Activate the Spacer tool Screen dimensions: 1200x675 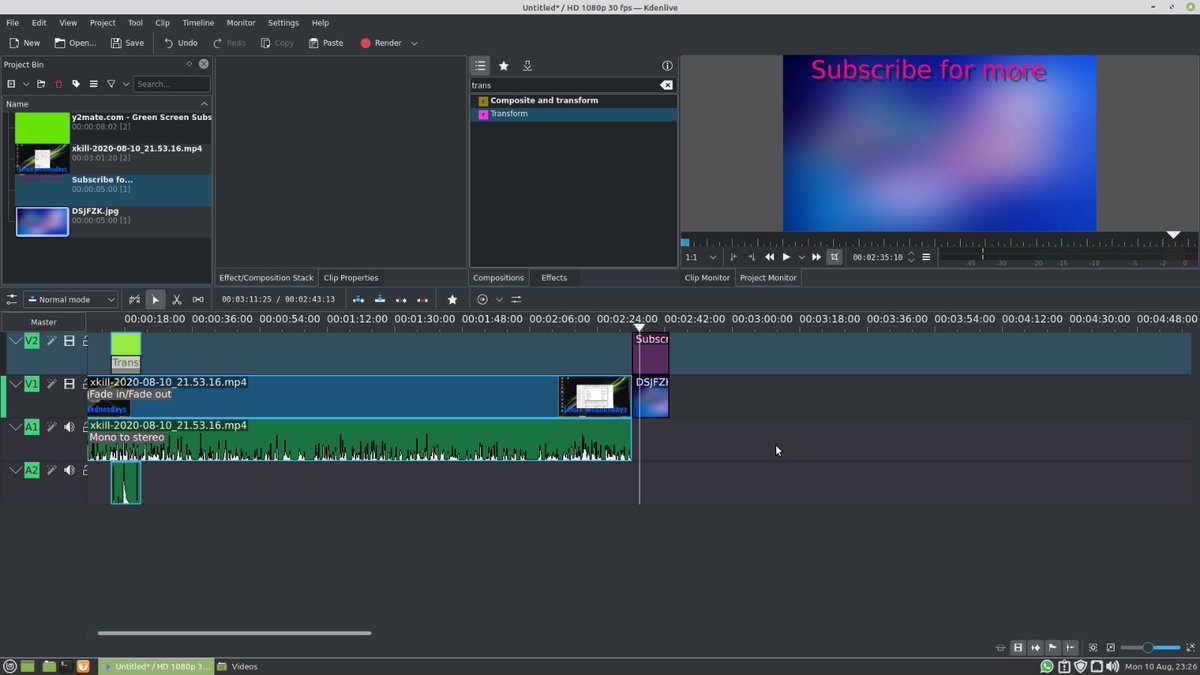(x=198, y=299)
